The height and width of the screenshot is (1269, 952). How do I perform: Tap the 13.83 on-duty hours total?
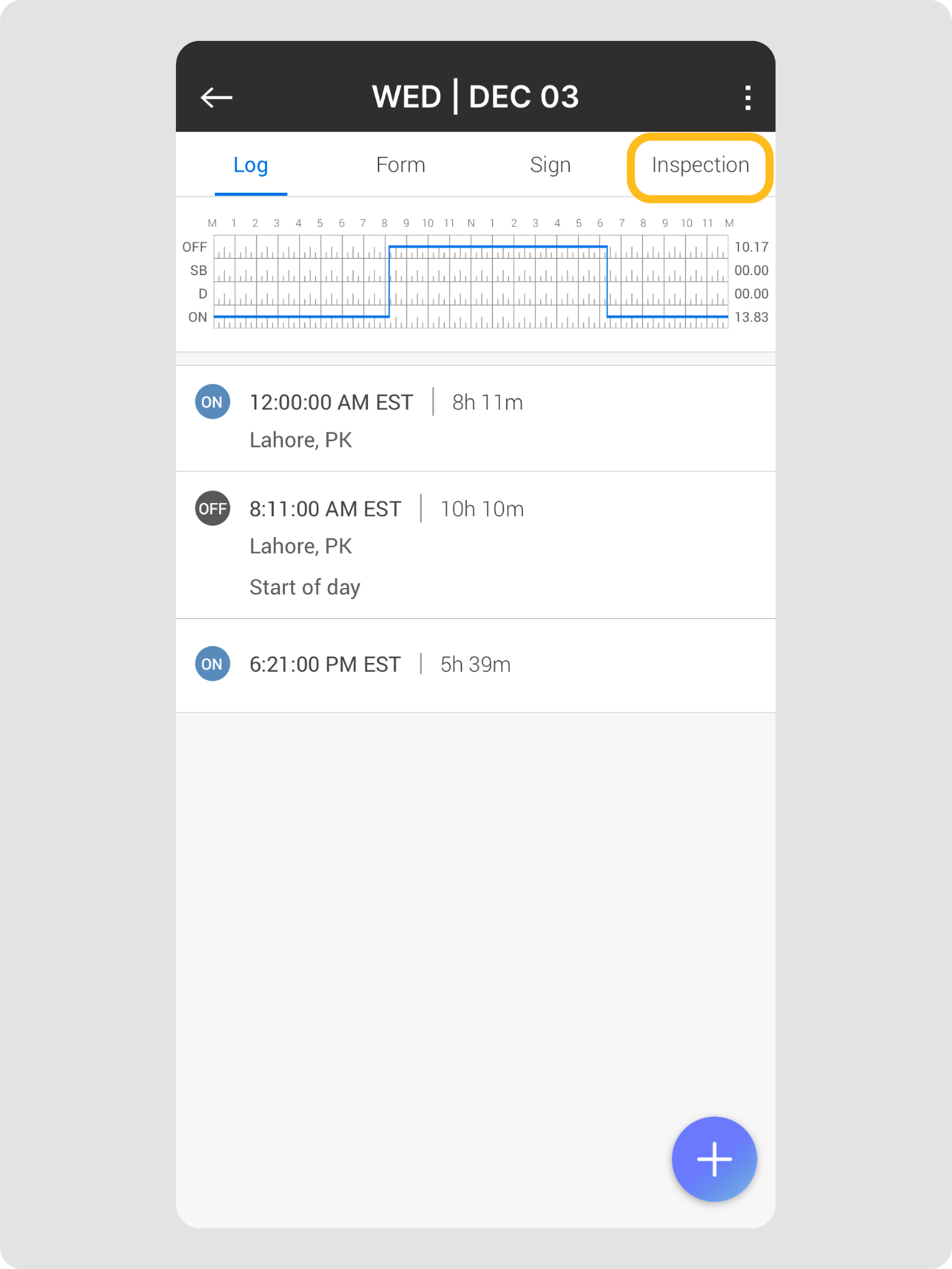(x=751, y=317)
